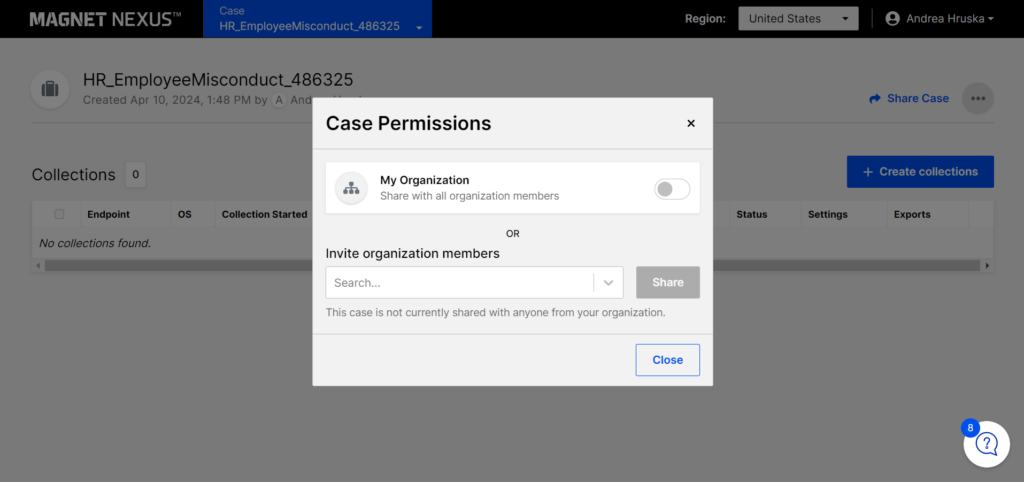
Task: Click the user account avatar icon
Action: tap(892, 19)
